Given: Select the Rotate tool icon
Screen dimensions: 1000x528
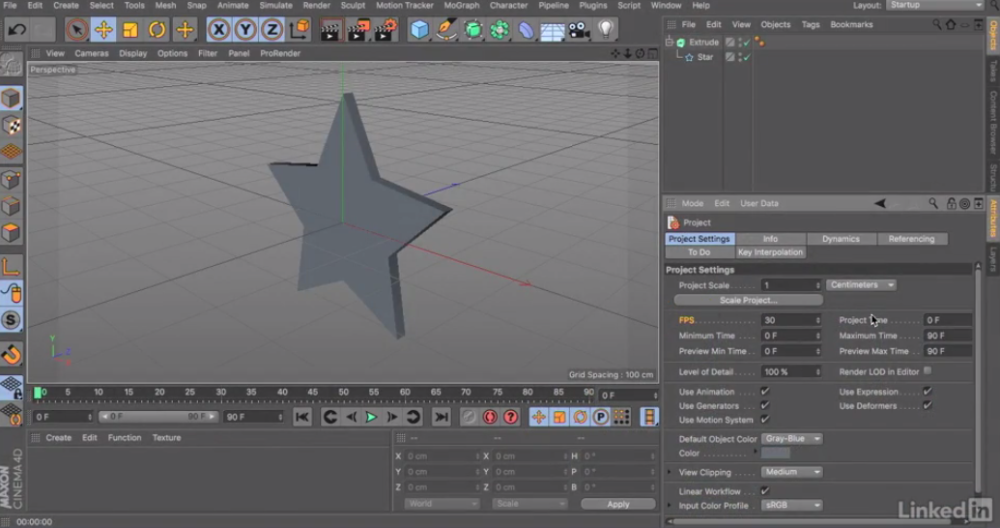Looking at the screenshot, I should click(157, 29).
